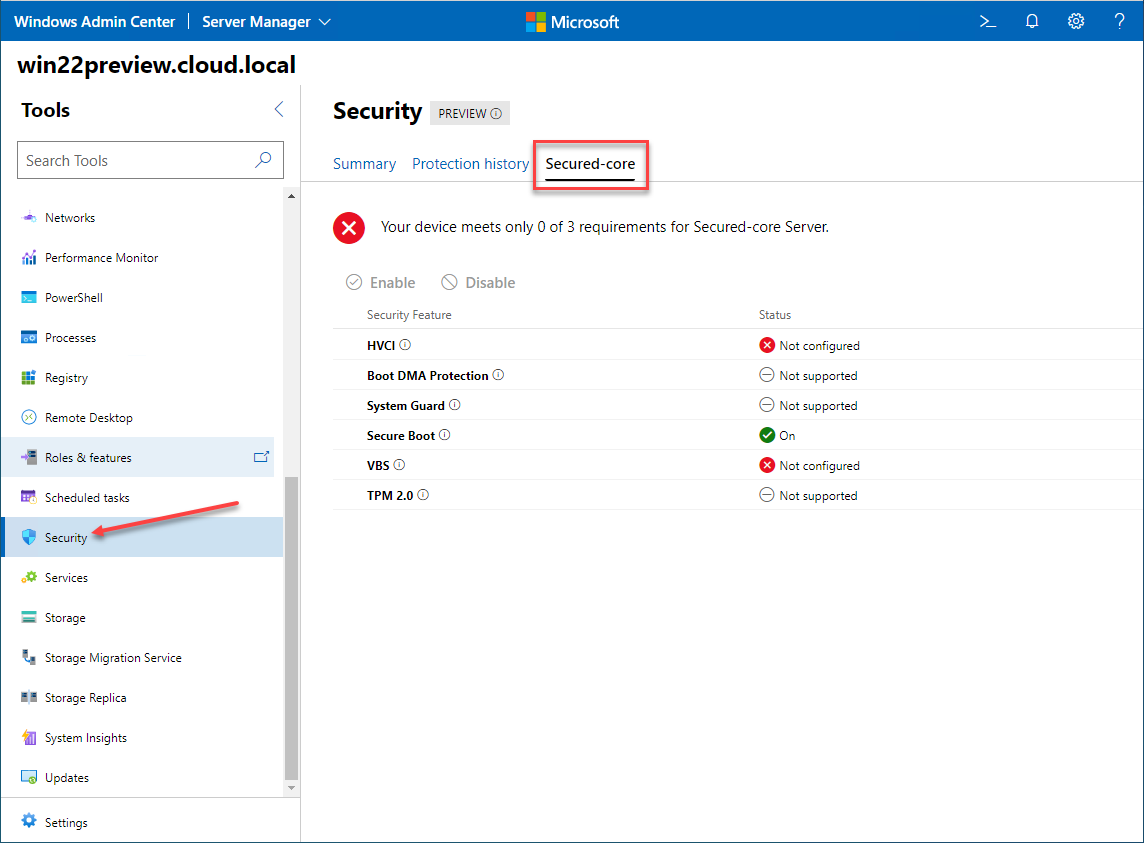The image size is (1144, 843).
Task: Click the Services gear icon
Action: click(x=29, y=577)
